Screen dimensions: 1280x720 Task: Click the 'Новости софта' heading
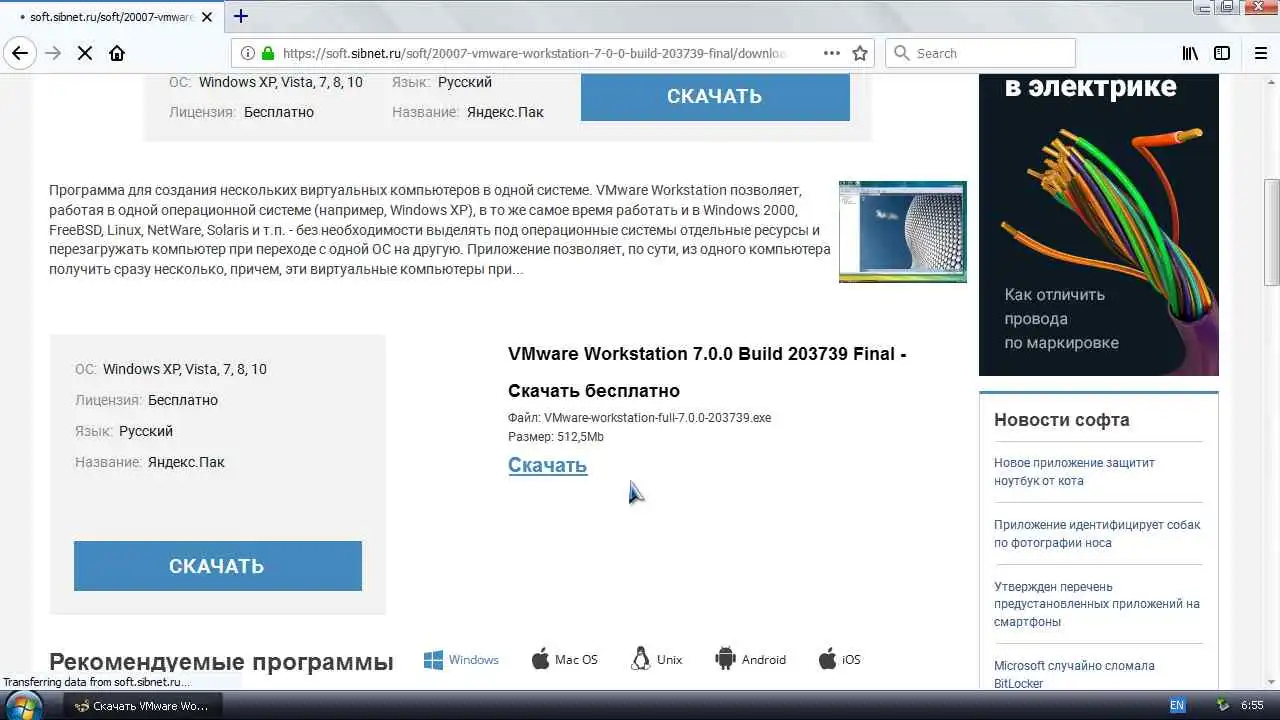pos(1061,420)
